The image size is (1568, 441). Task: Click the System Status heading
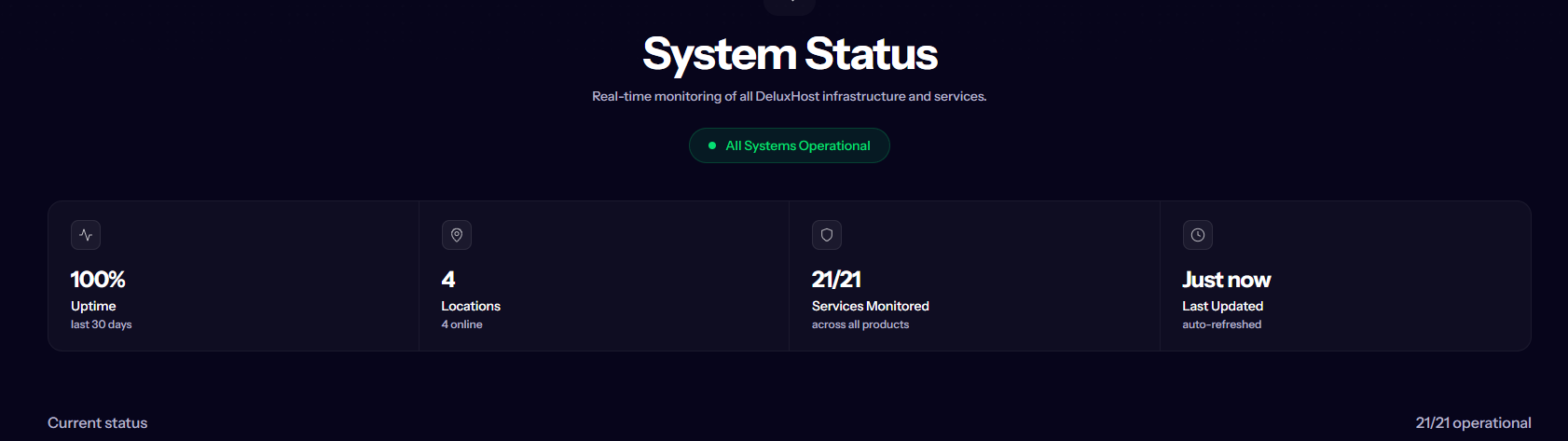(x=790, y=54)
